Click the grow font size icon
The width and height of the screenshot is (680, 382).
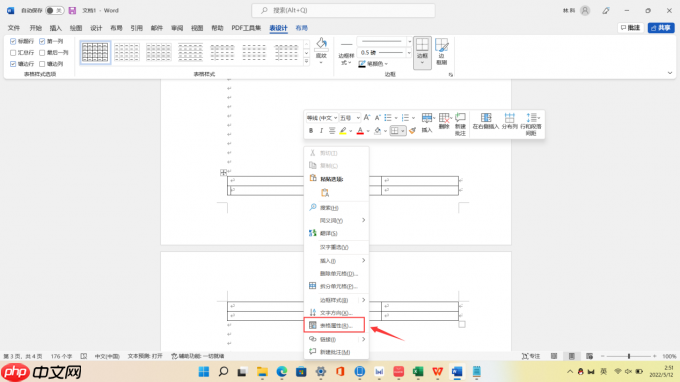pyautogui.click(x=367, y=118)
